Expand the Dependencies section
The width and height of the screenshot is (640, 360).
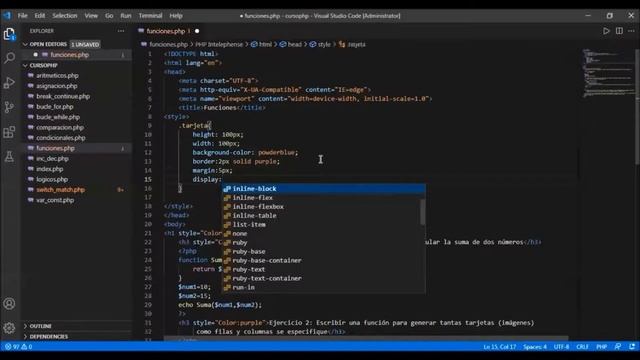[77, 337]
